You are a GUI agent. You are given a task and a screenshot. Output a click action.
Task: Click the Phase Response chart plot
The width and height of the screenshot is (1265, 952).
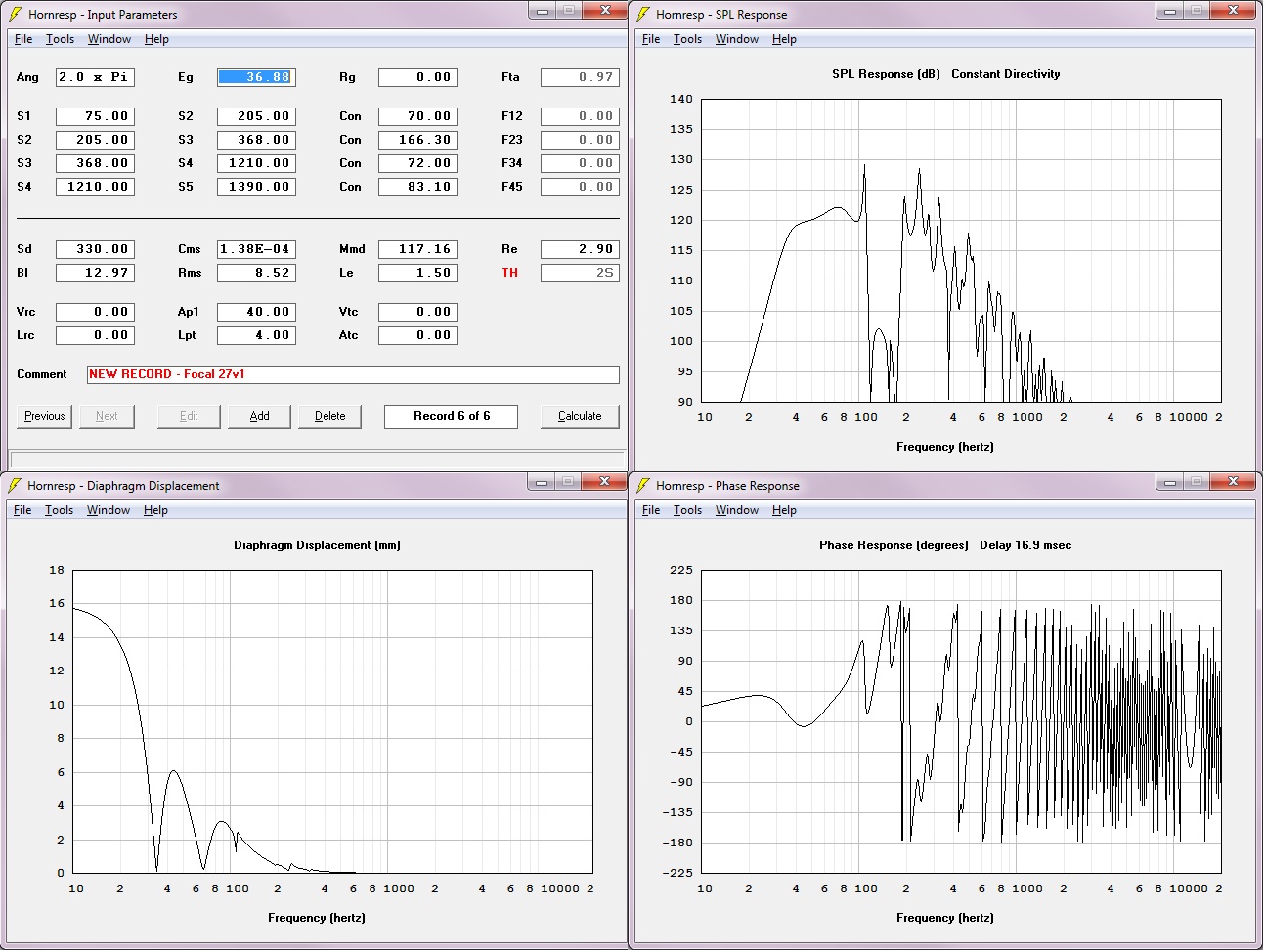point(961,721)
